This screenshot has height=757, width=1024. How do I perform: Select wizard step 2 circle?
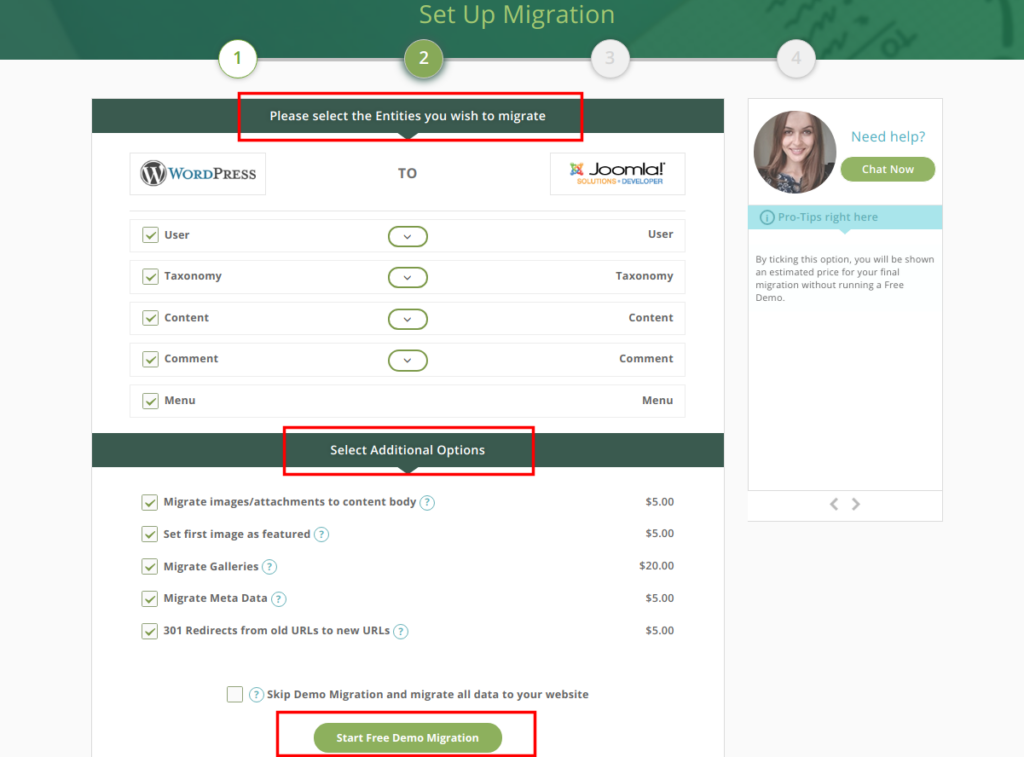pyautogui.click(x=424, y=58)
